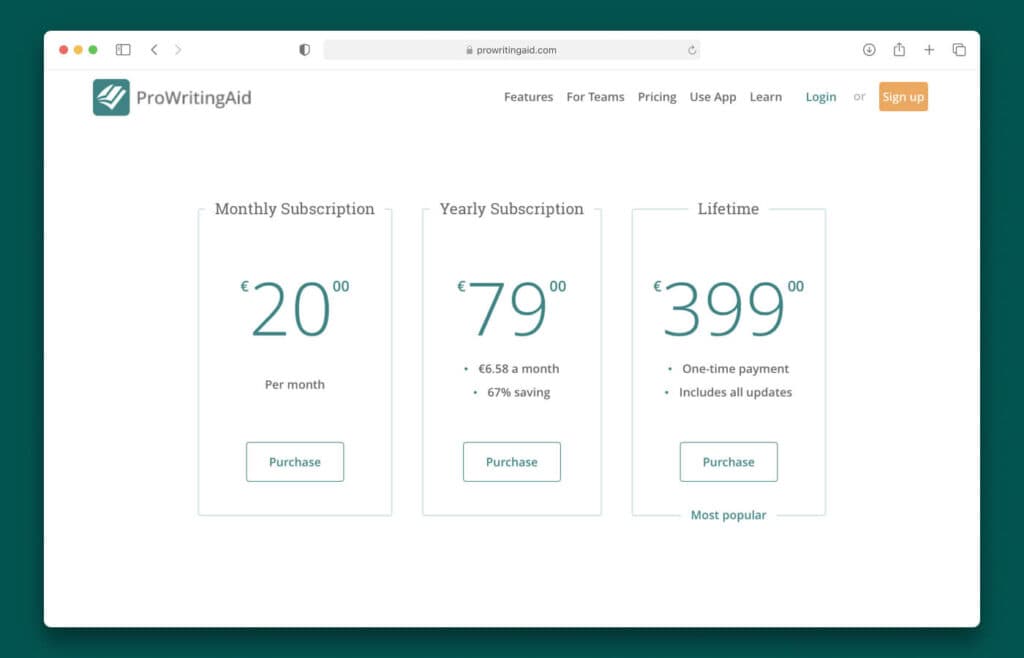Open the For Teams navigation item
1024x658 pixels.
coord(595,97)
